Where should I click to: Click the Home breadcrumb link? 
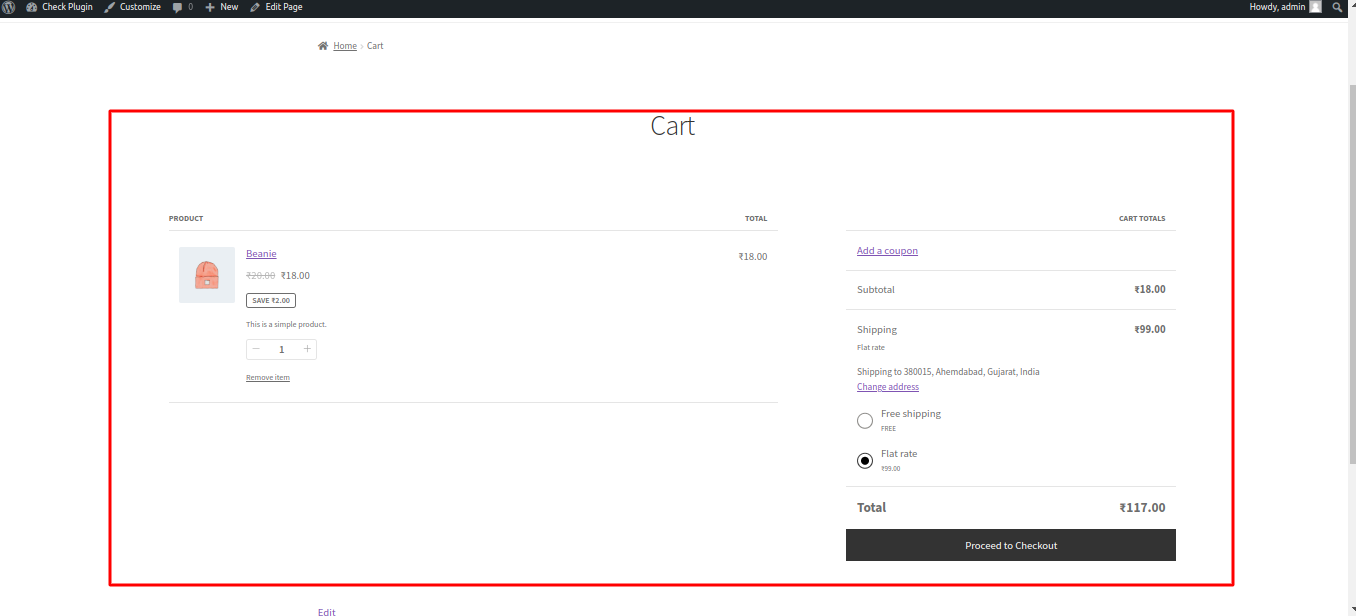tap(345, 46)
